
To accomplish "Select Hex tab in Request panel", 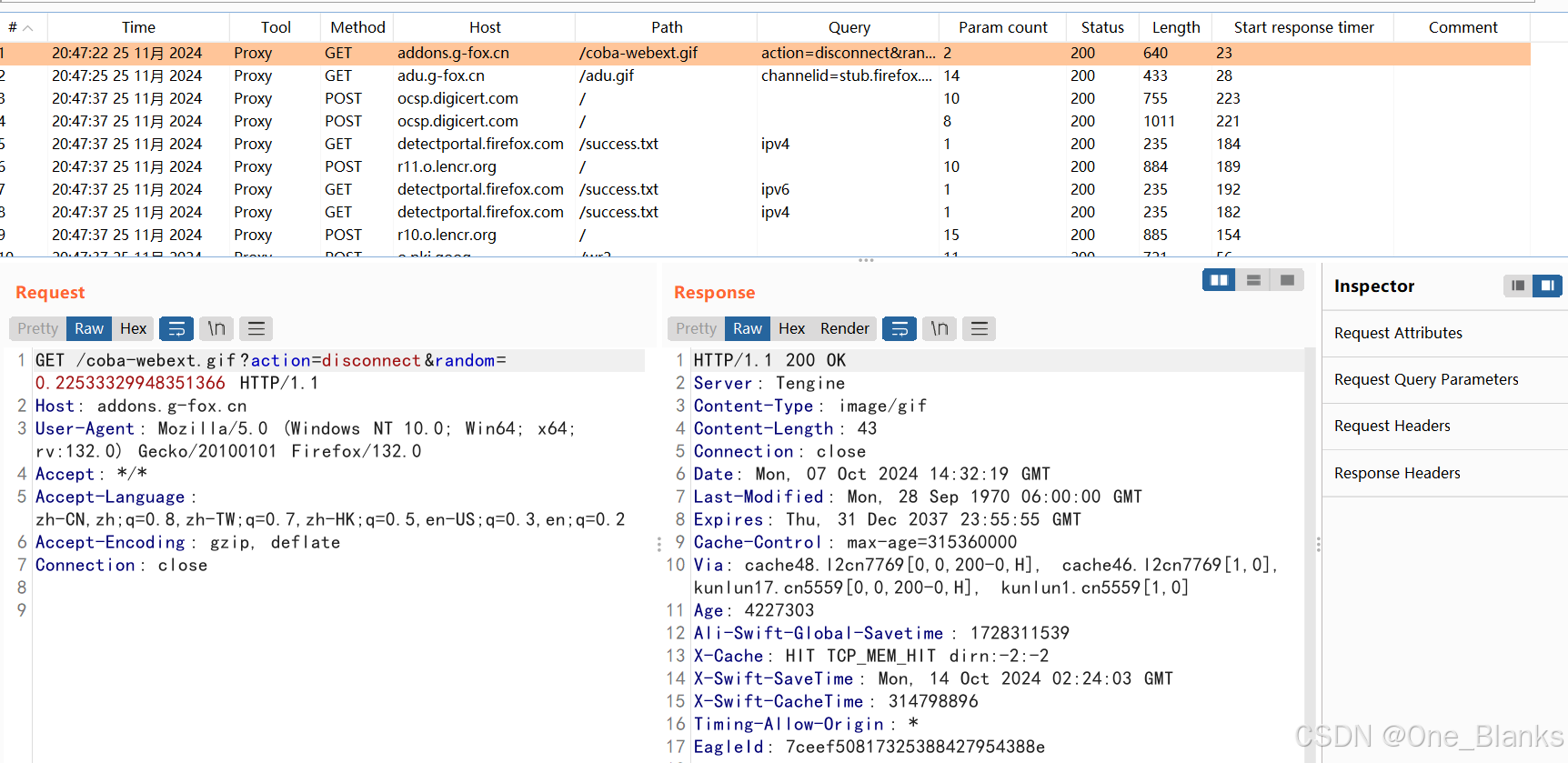I will 133,328.
